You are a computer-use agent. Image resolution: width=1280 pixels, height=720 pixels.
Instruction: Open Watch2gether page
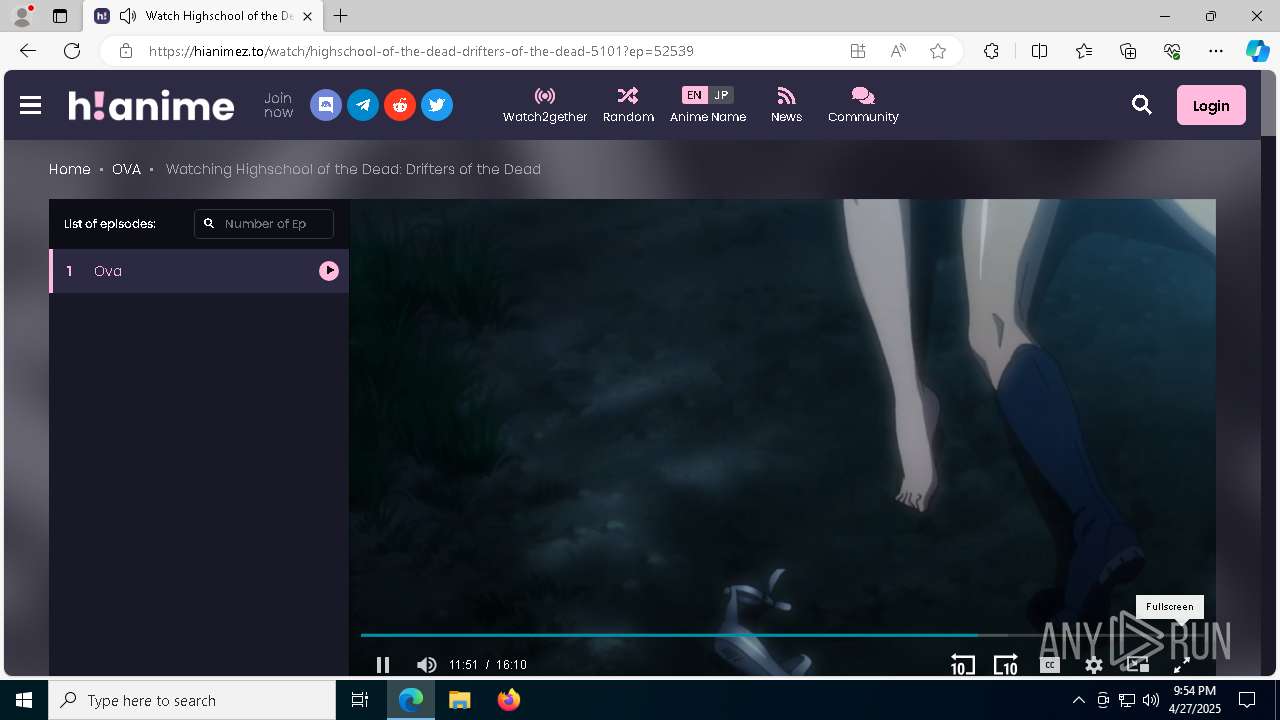(x=545, y=105)
